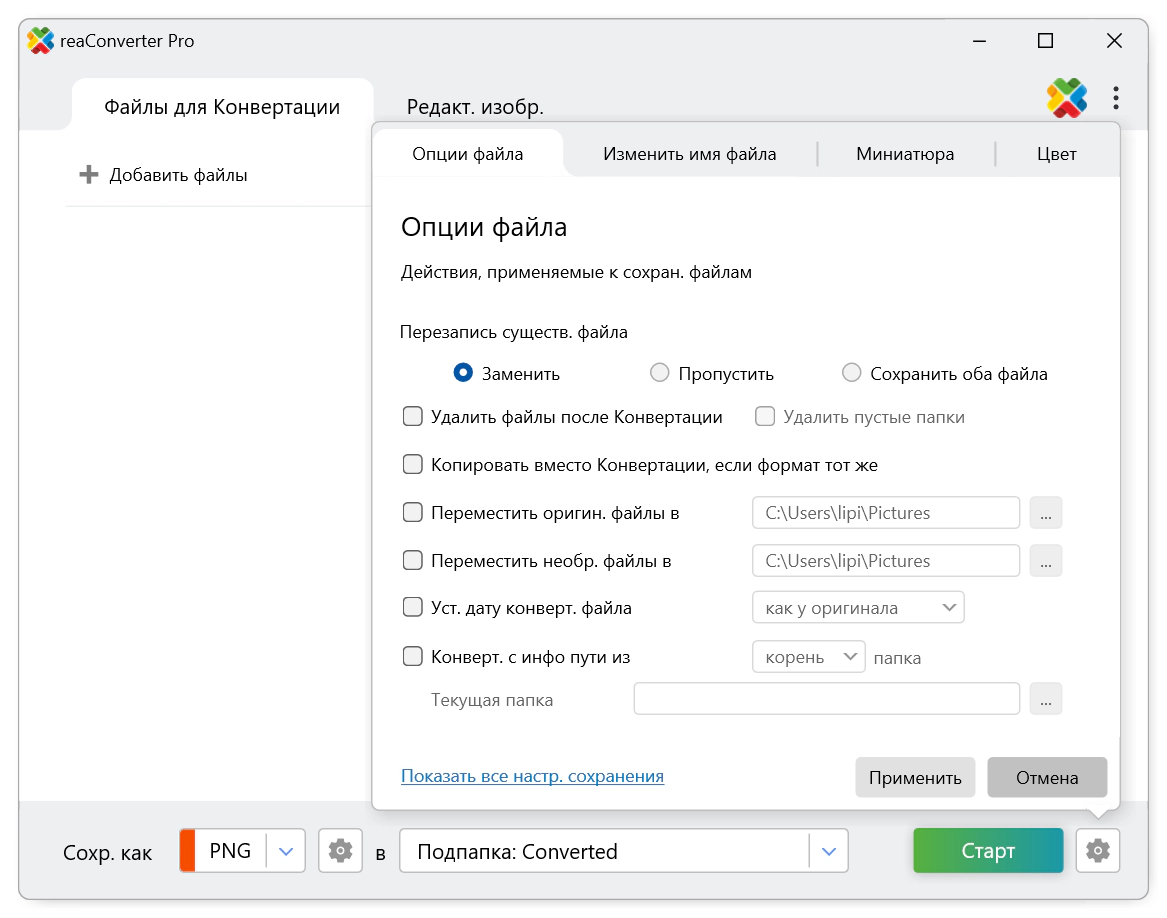Screen dimensions: 1167x918
Task: Open the three-dot vertical menu
Action: pyautogui.click(x=1116, y=98)
